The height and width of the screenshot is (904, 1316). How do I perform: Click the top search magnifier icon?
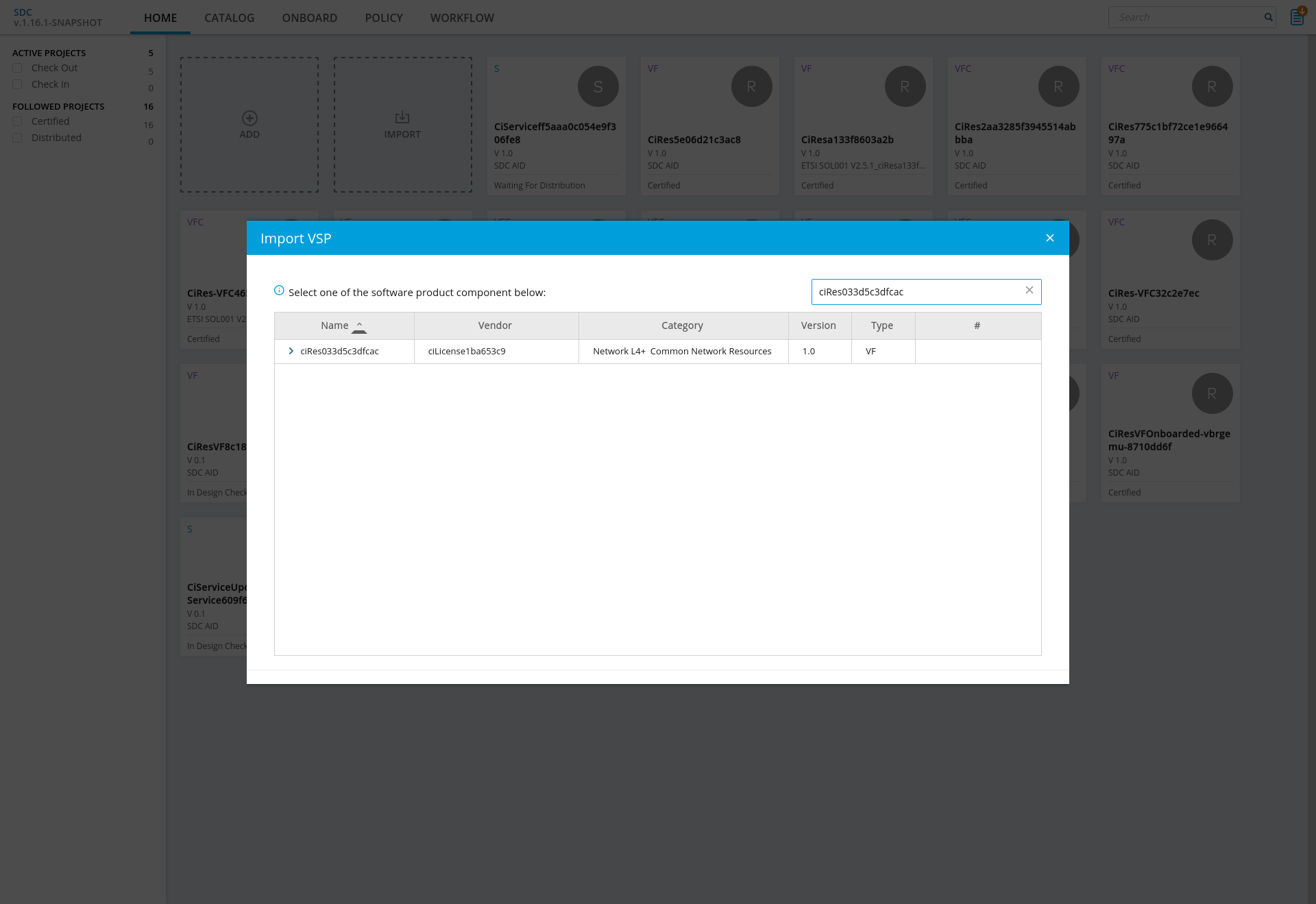pos(1268,17)
